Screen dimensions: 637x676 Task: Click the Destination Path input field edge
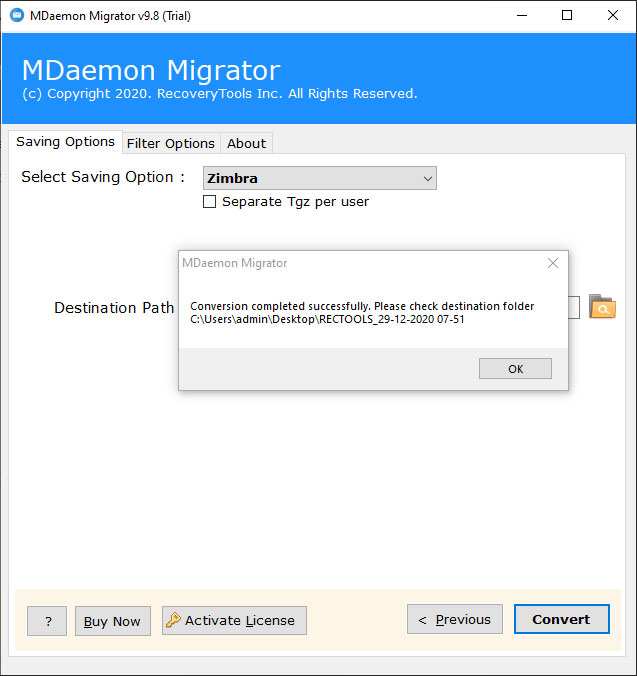point(574,307)
